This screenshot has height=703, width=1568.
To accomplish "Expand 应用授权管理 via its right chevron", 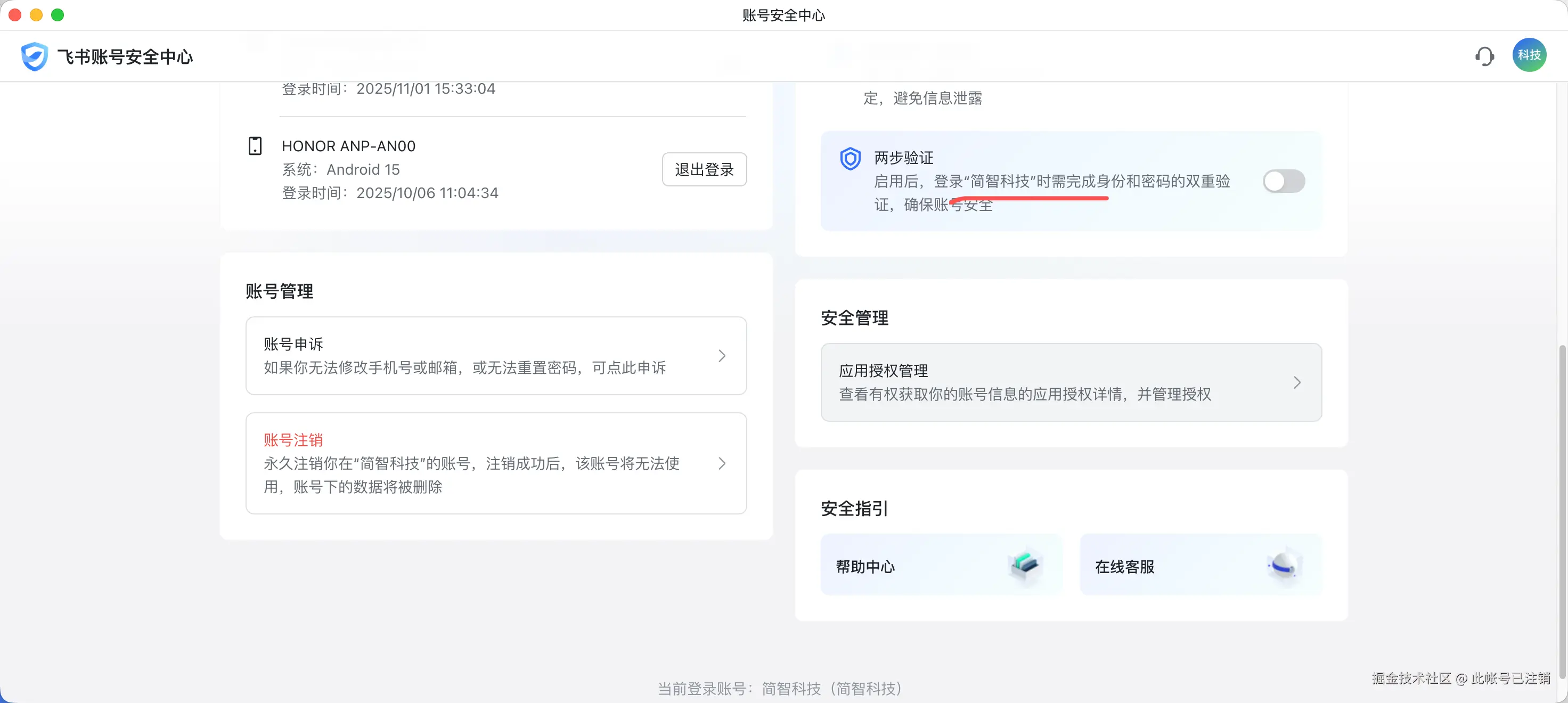I will (x=1297, y=382).
